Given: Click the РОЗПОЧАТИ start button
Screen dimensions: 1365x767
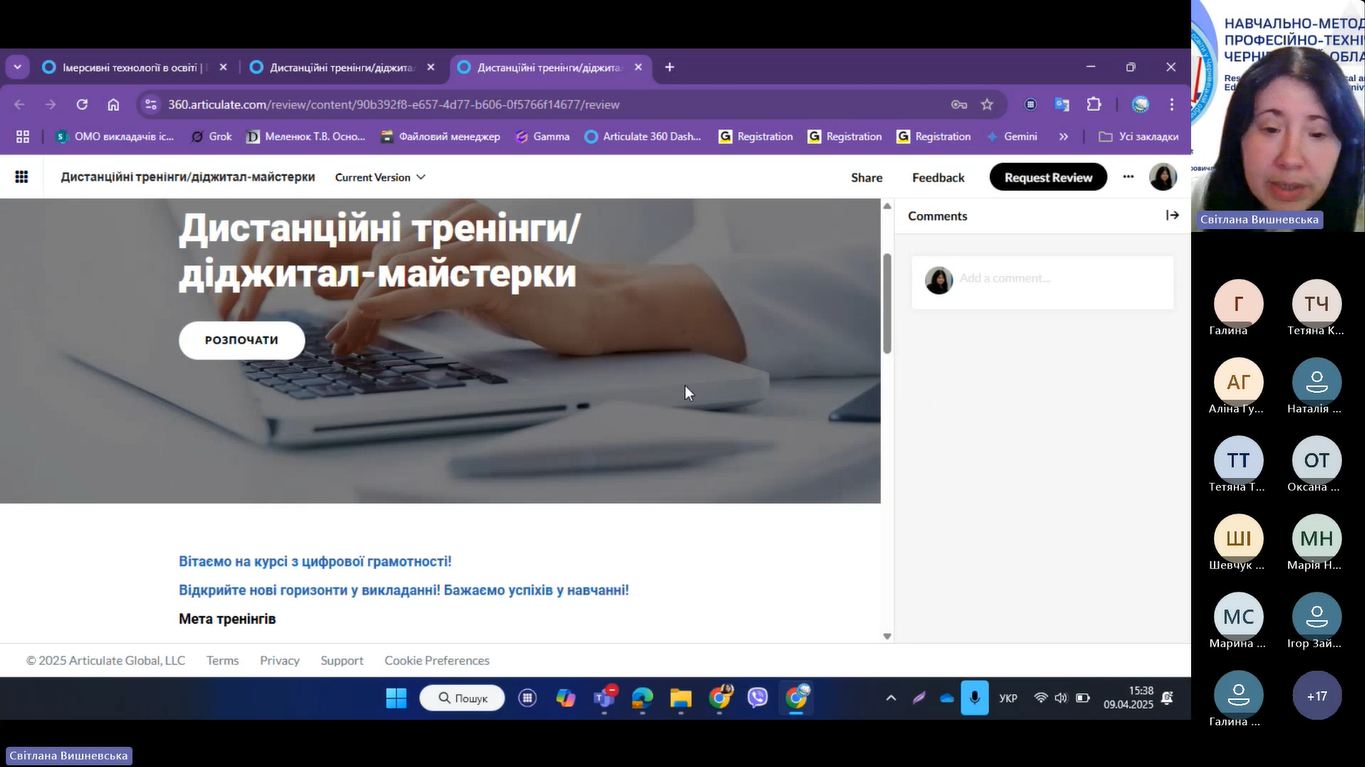Looking at the screenshot, I should pos(241,340).
